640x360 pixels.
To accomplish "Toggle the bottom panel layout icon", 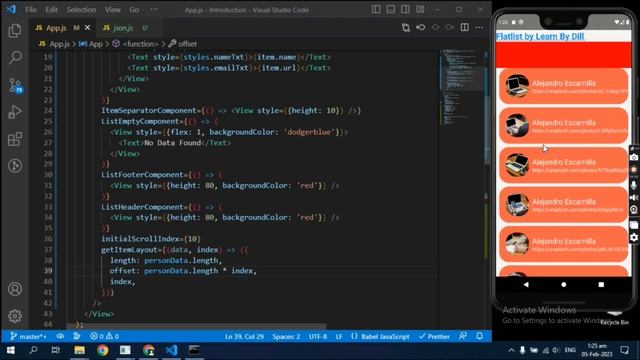I will click(x=391, y=9).
